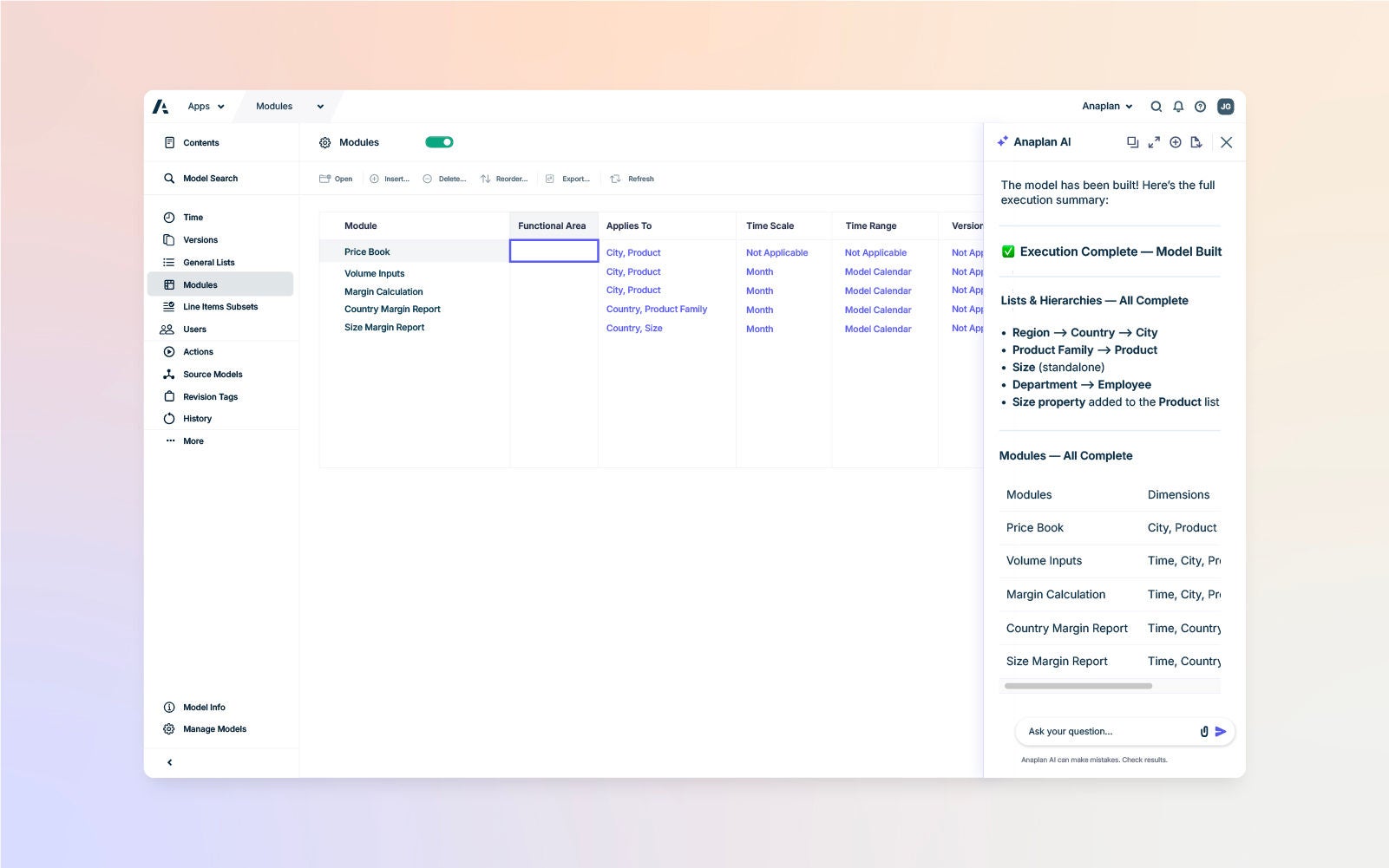Image resolution: width=1389 pixels, height=868 pixels.
Task: Open the help question mark icon
Action: tap(1200, 107)
